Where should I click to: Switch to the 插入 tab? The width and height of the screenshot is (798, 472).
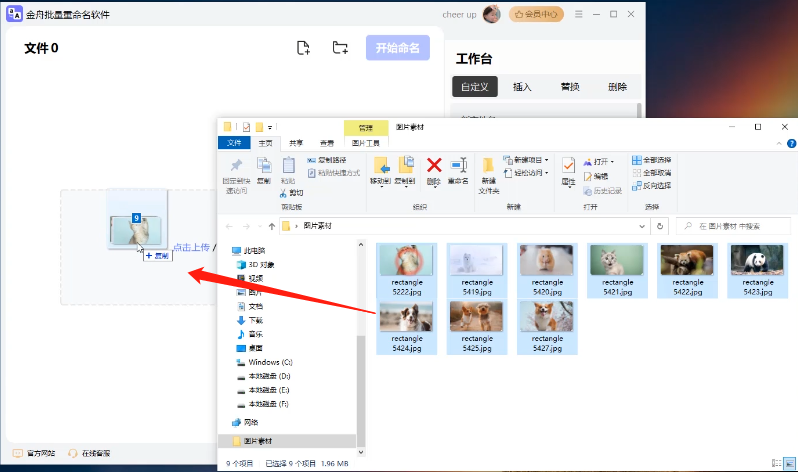[x=522, y=87]
